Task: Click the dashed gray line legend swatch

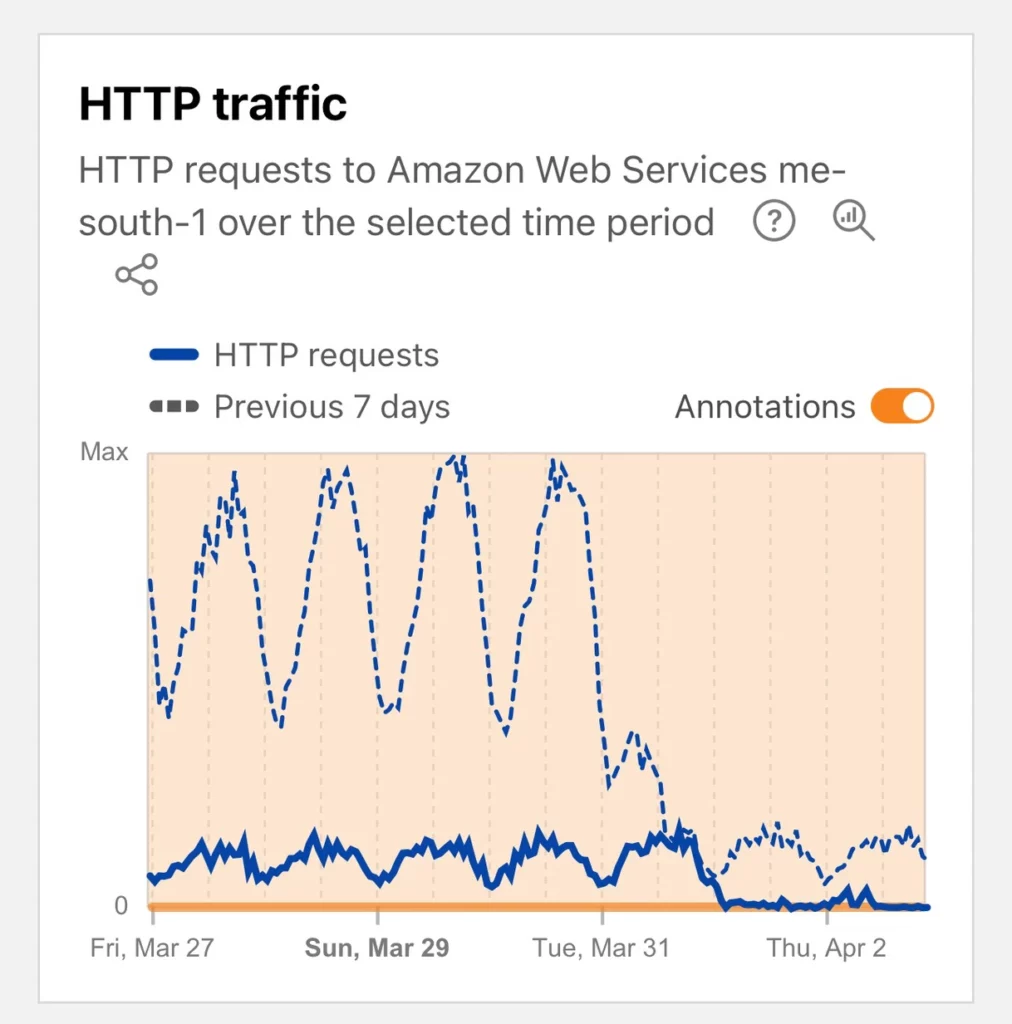Action: [174, 407]
